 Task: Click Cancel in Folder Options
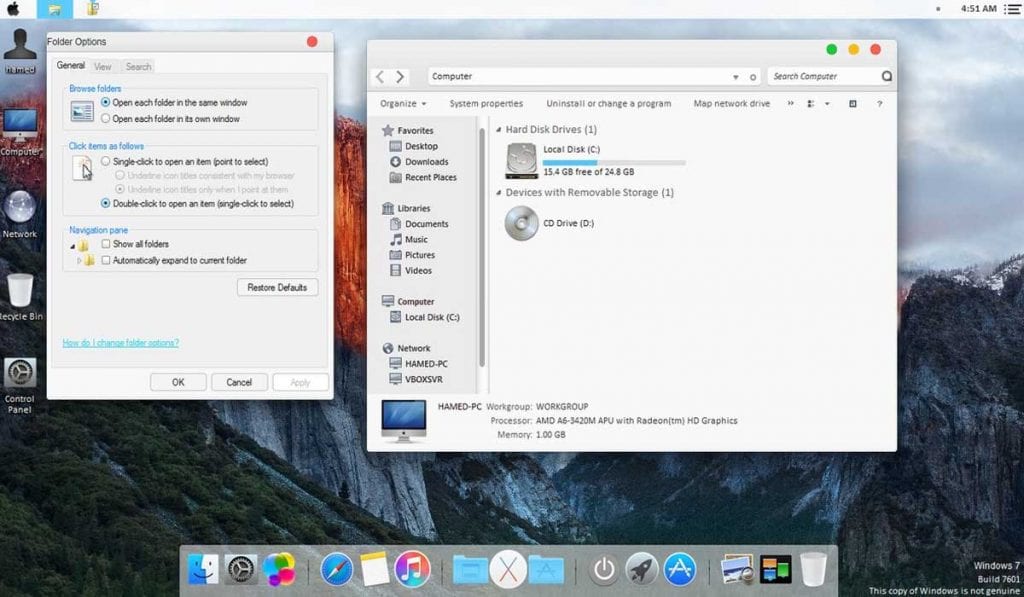(x=239, y=382)
